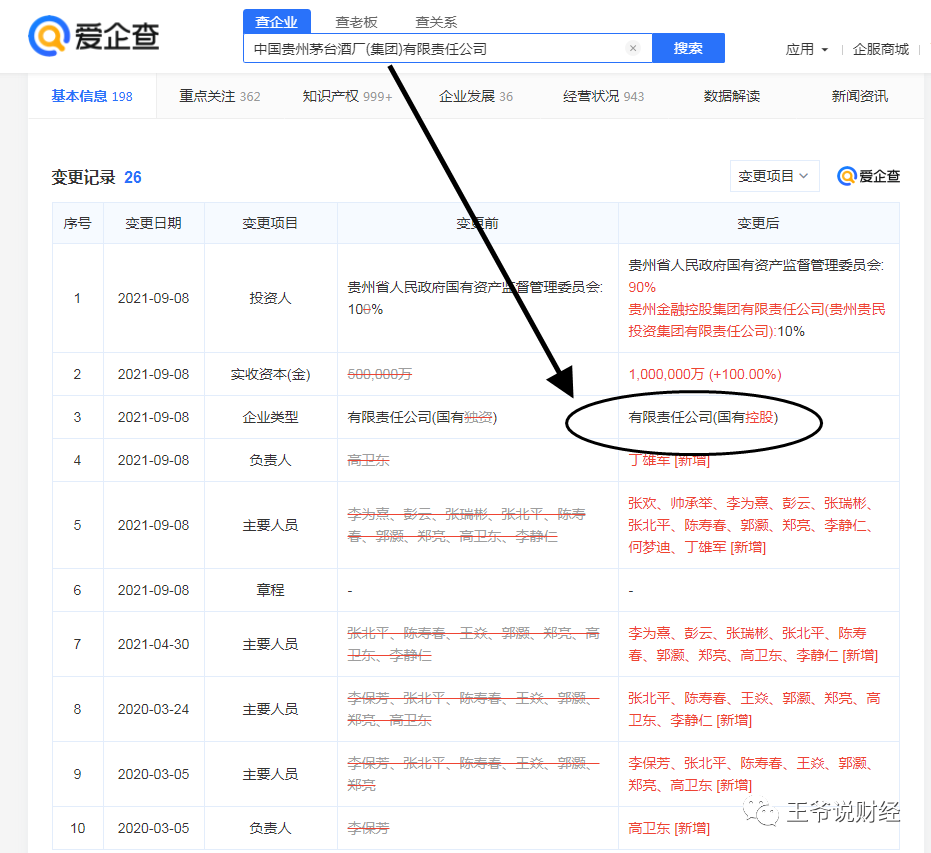Click 丁雄军 [新增] in row 4

click(669, 461)
